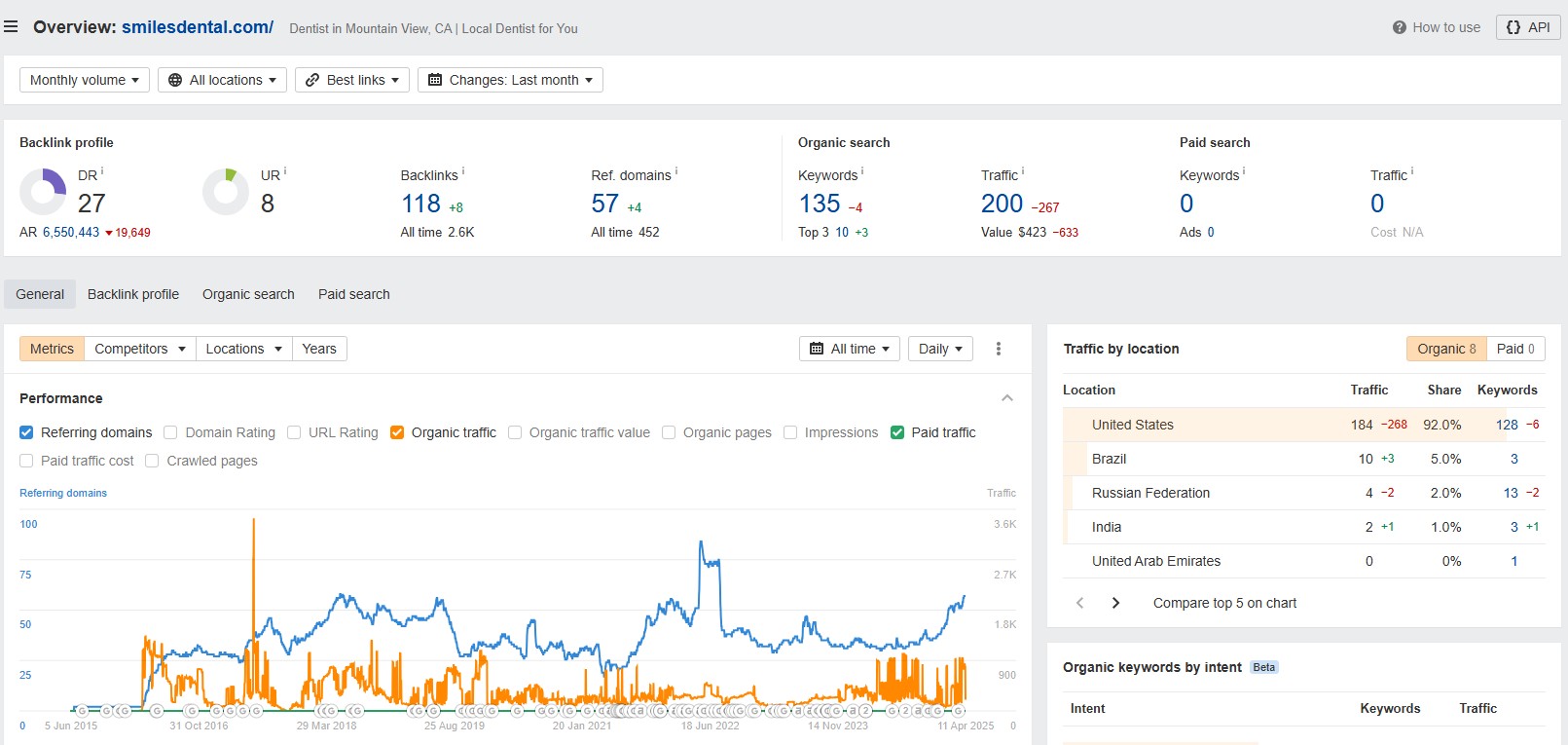
Task: Click the DR donut chart
Action: 43,191
